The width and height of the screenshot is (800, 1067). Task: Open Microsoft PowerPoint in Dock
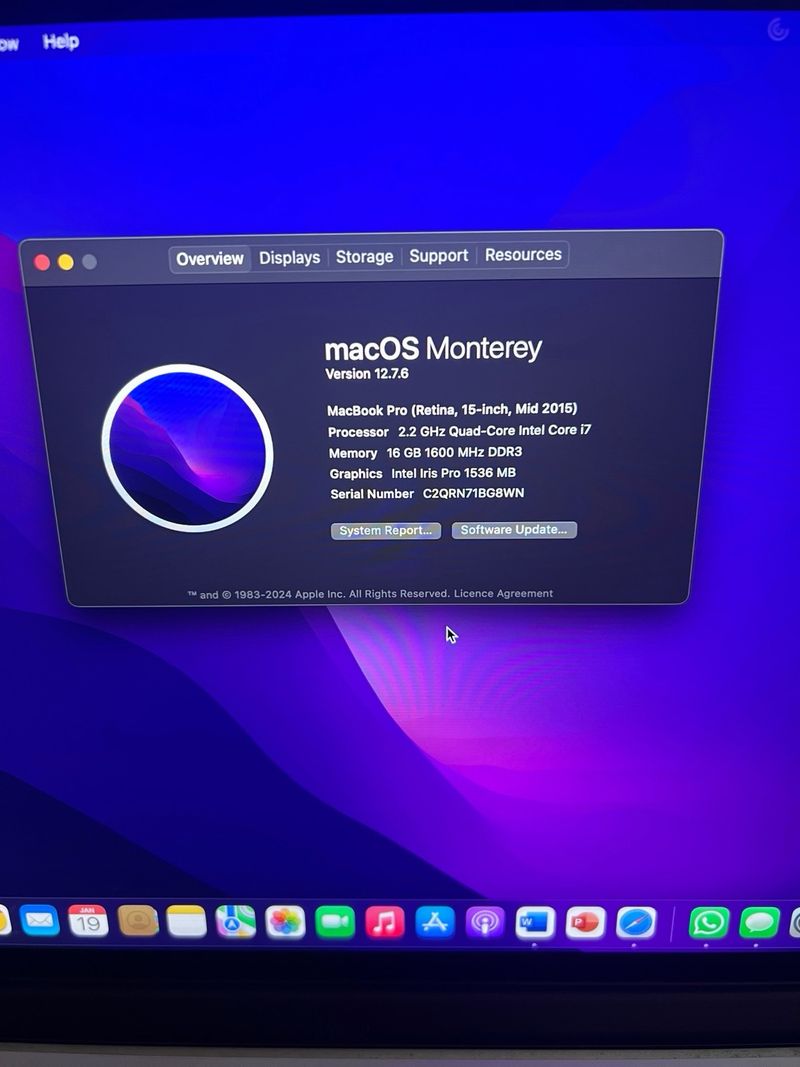[586, 923]
